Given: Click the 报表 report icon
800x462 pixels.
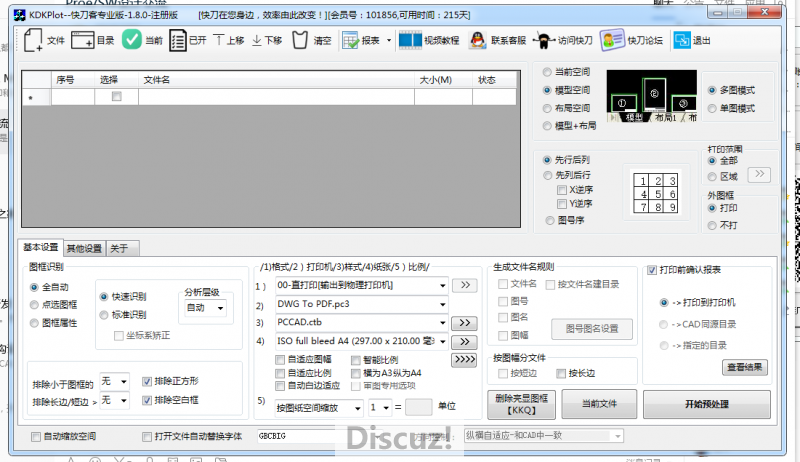Looking at the screenshot, I should (351, 40).
